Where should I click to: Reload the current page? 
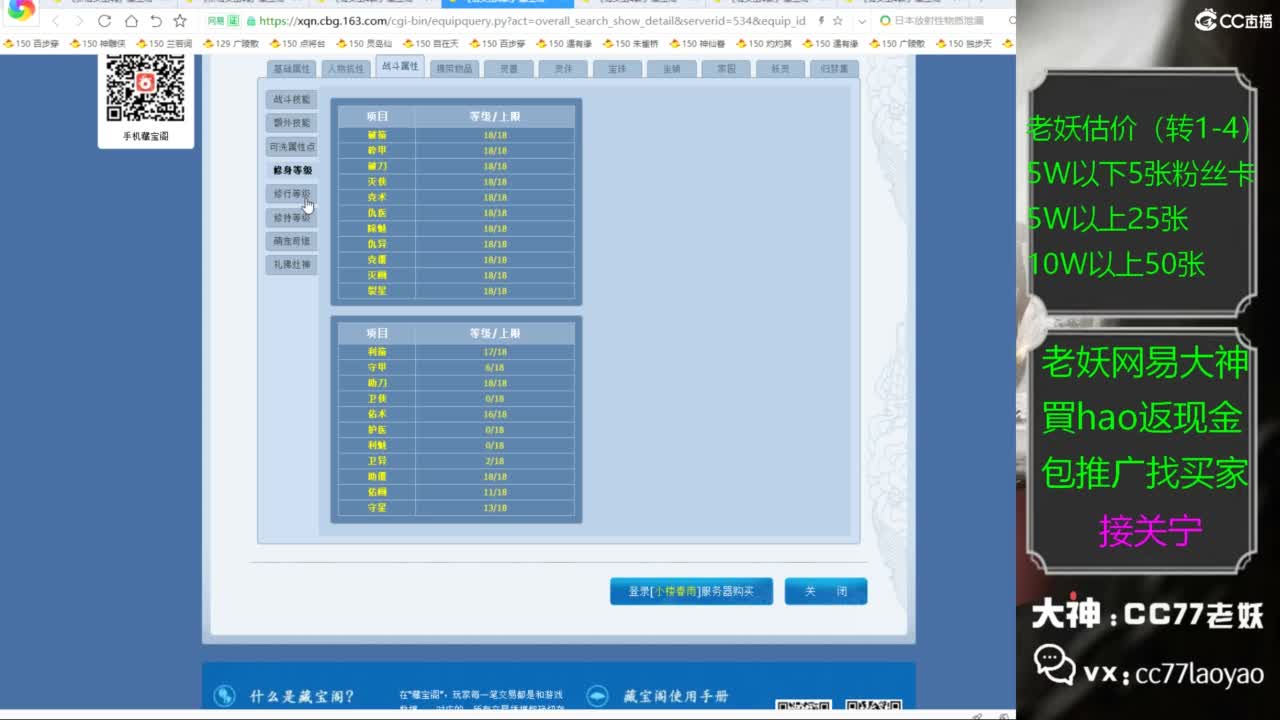[x=105, y=21]
